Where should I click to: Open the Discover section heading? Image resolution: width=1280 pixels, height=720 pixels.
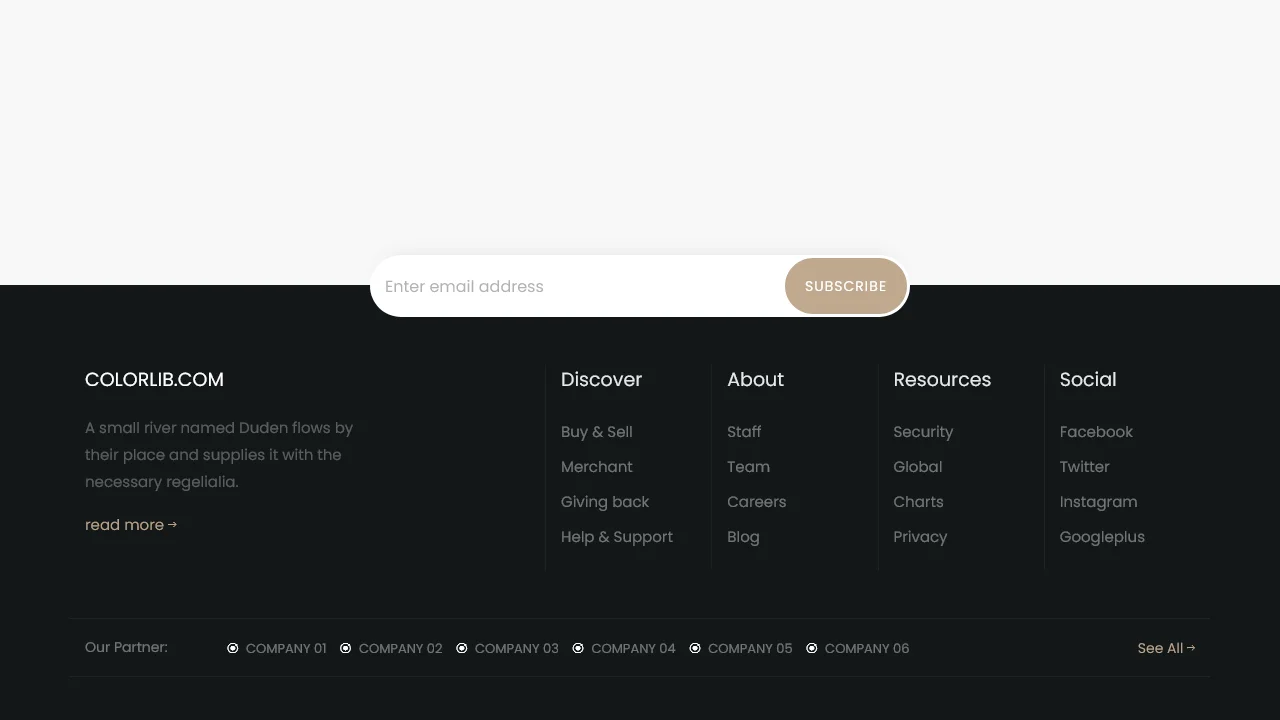(601, 380)
